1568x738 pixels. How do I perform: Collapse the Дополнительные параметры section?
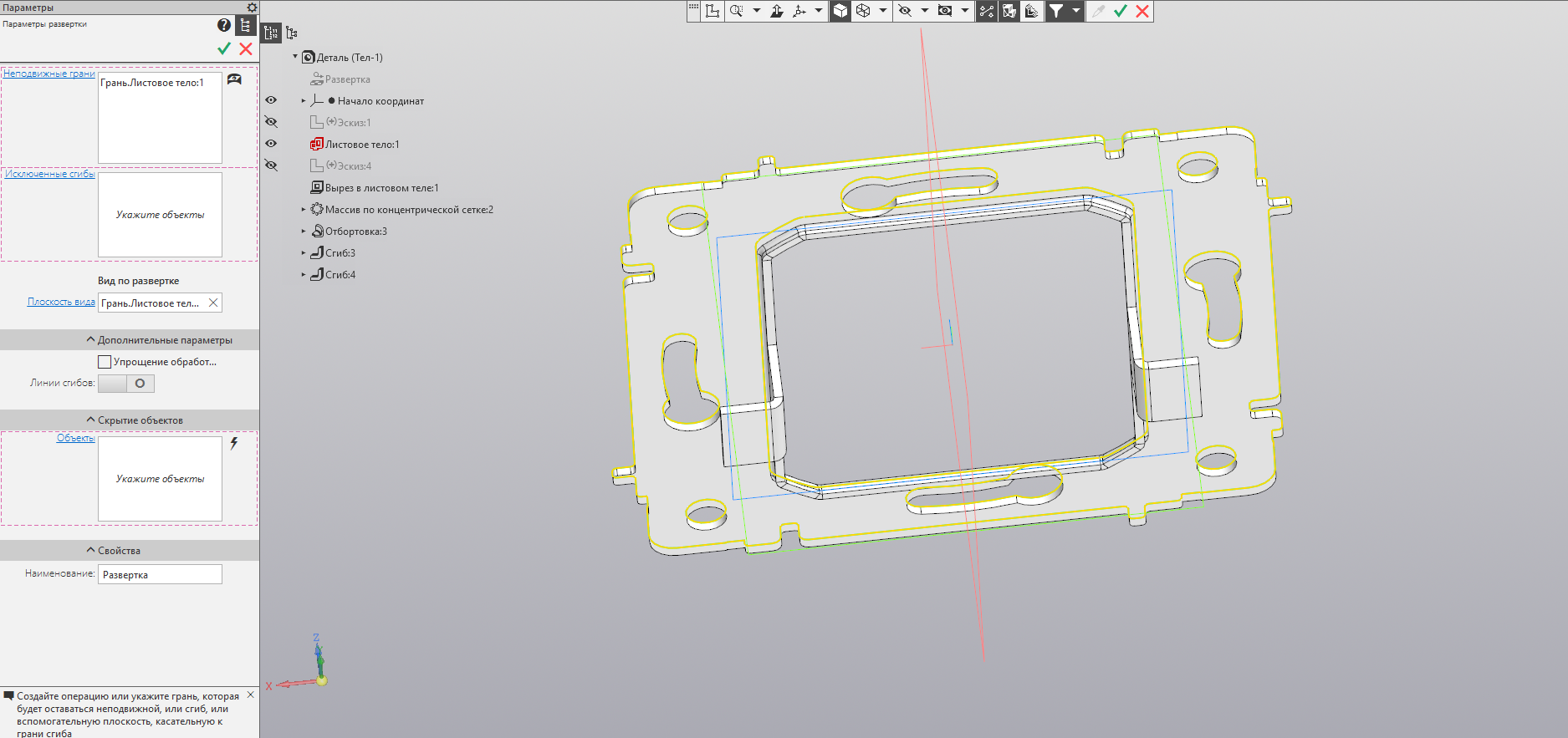click(90, 340)
